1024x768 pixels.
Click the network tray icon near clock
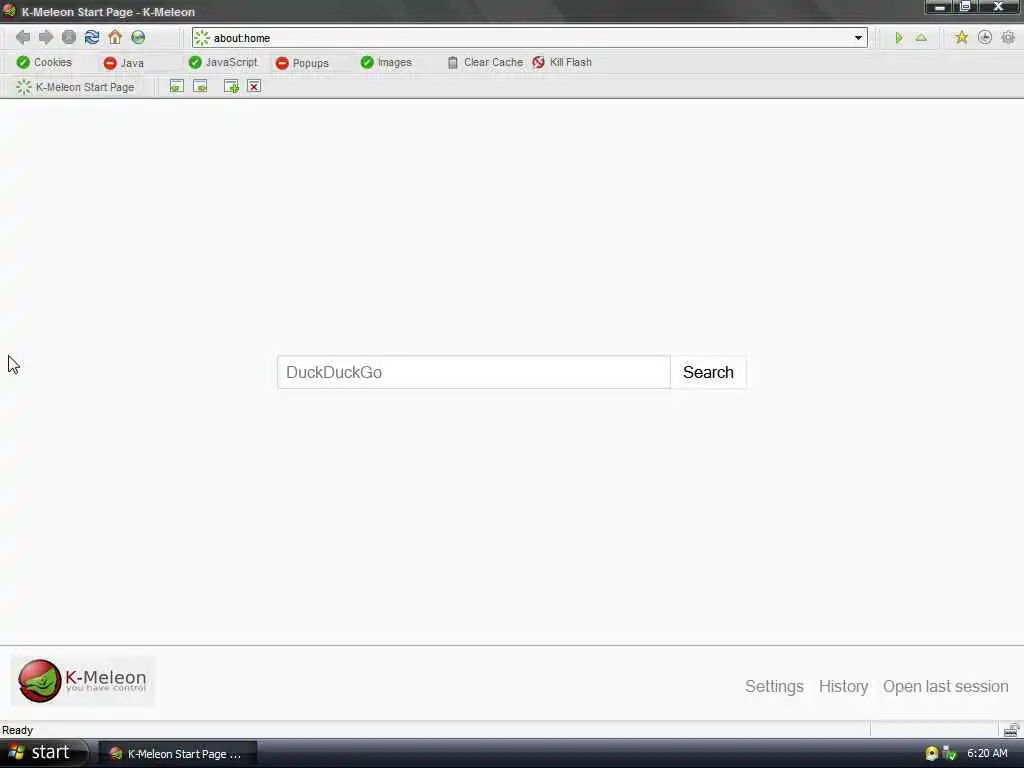pos(950,753)
